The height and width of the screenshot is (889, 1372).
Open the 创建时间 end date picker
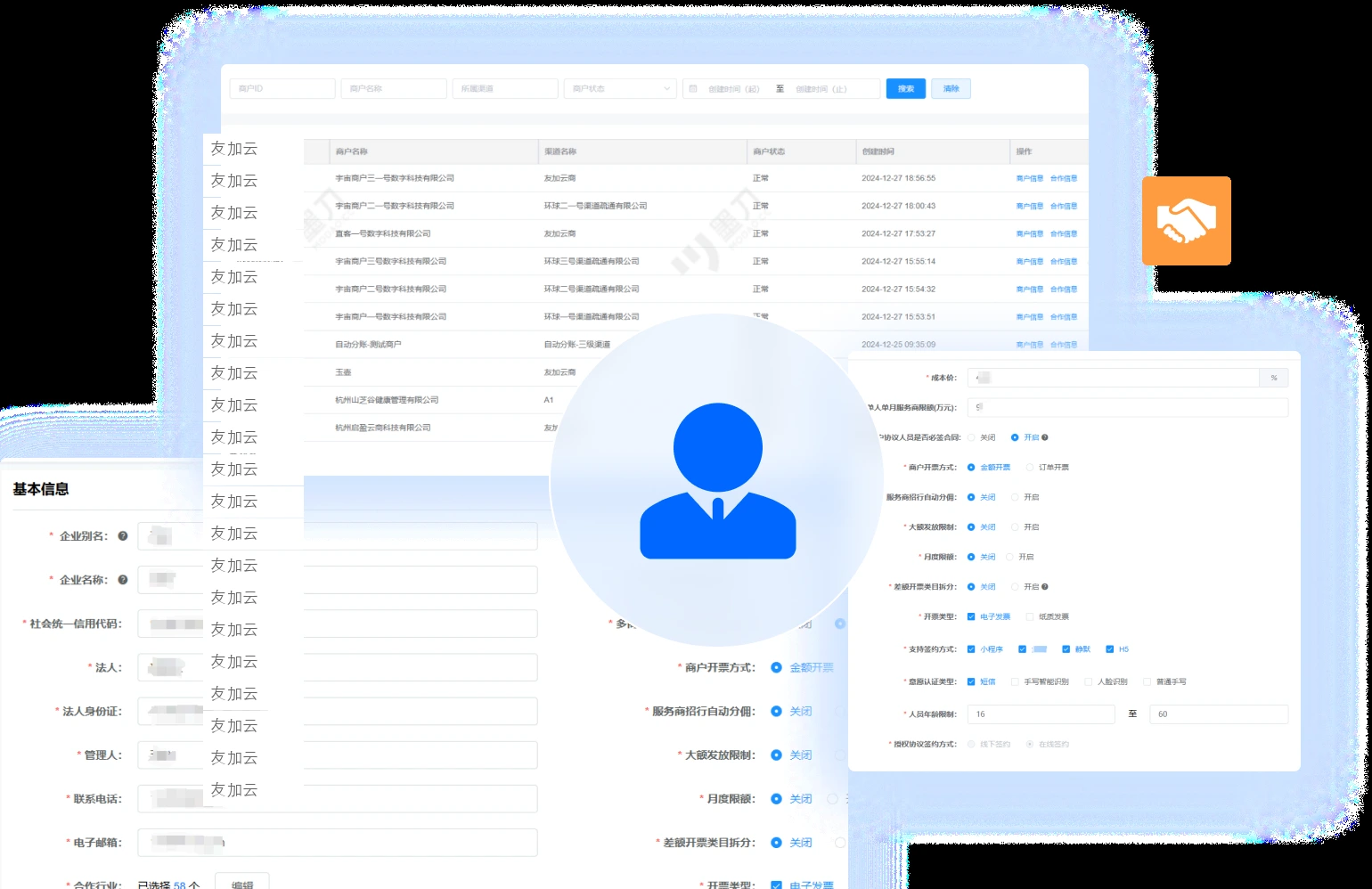click(x=821, y=89)
